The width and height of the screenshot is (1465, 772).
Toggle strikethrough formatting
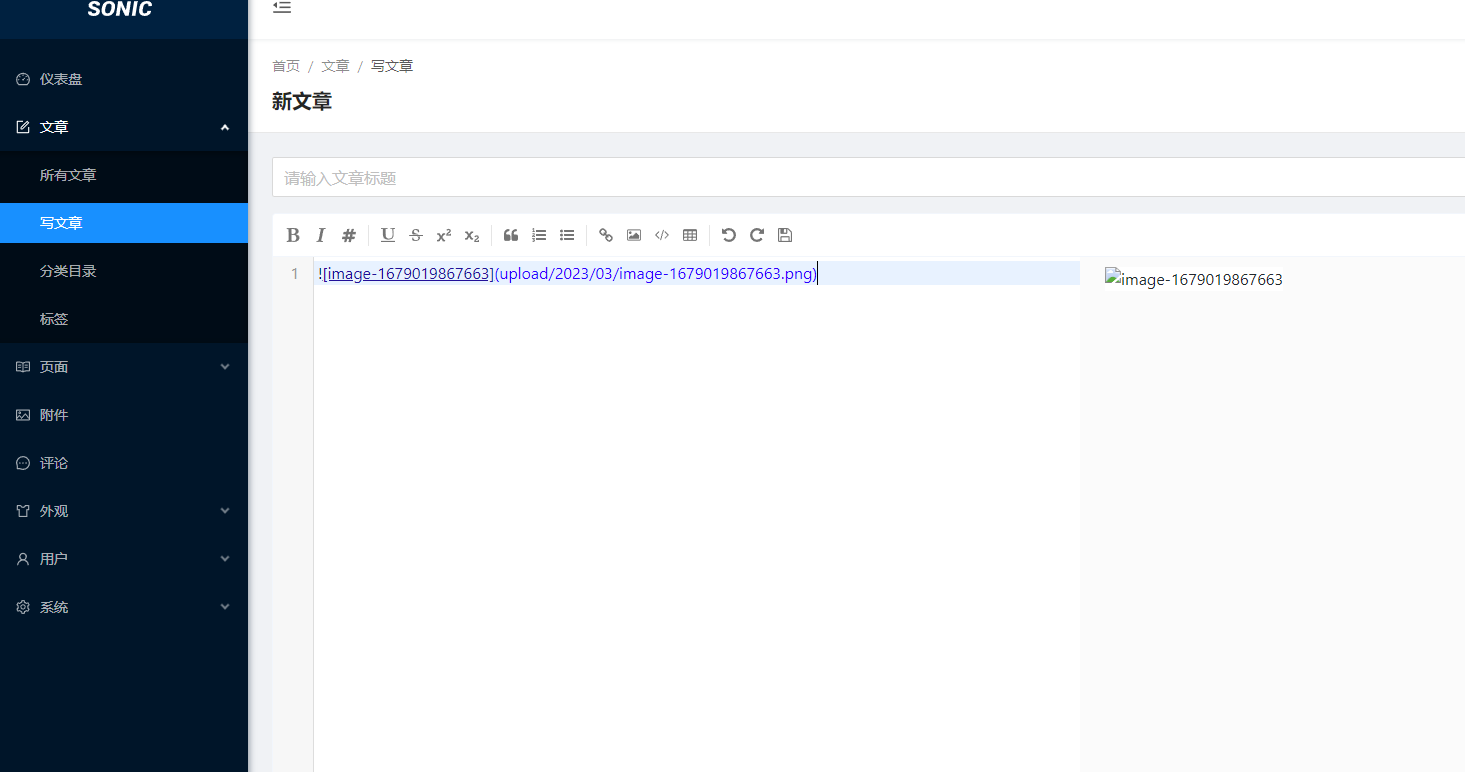[415, 234]
